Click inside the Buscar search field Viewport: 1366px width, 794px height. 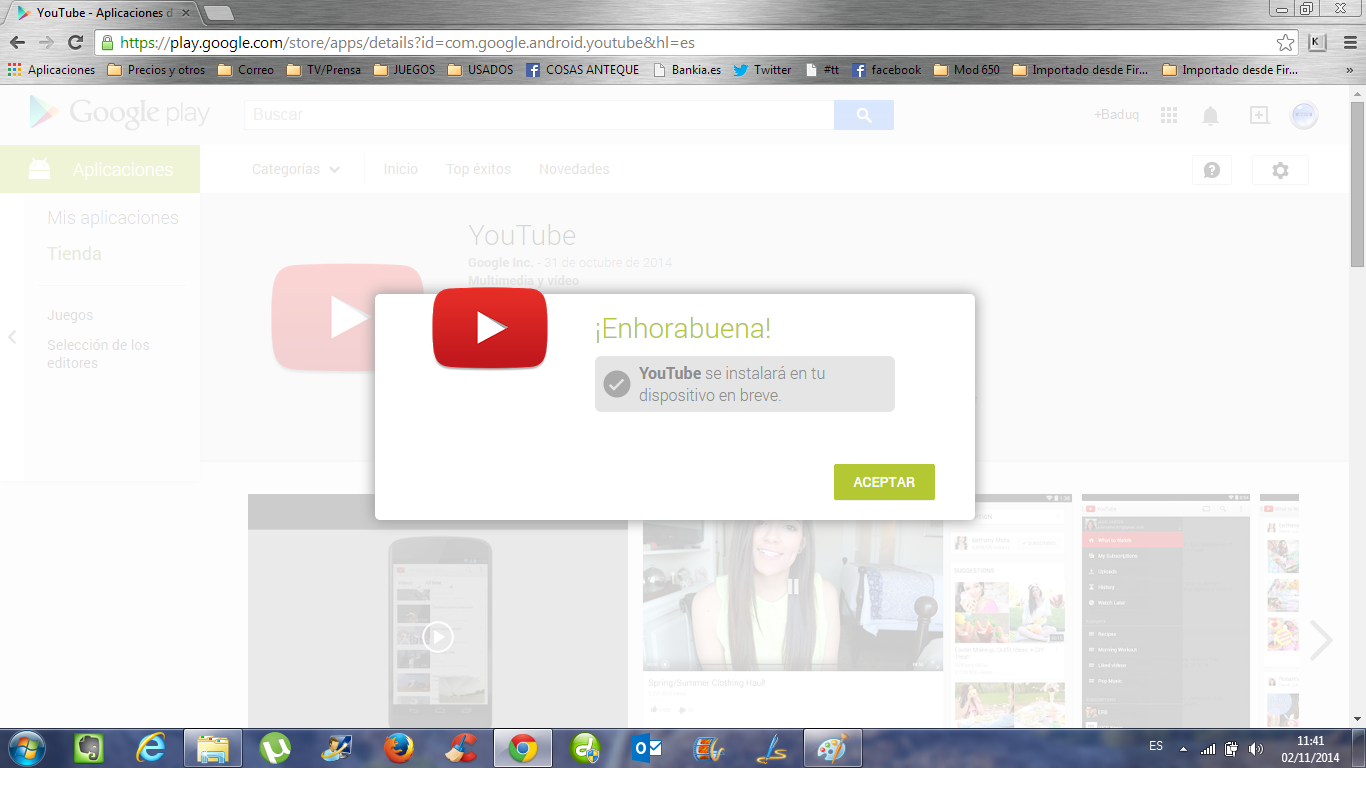(538, 115)
